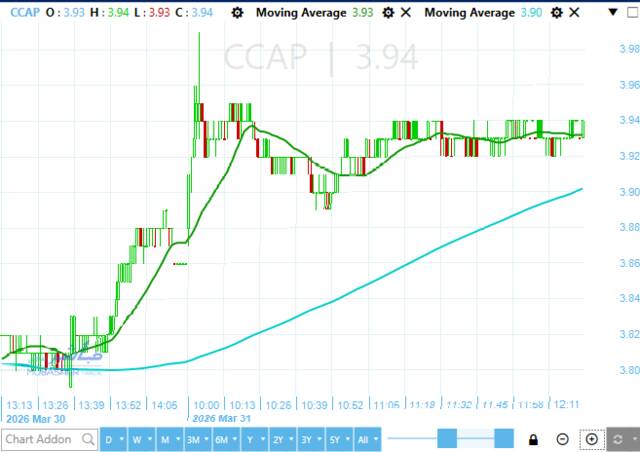The image size is (640, 452).
Task: Click the left handle of the range slider
Action: click(447, 439)
